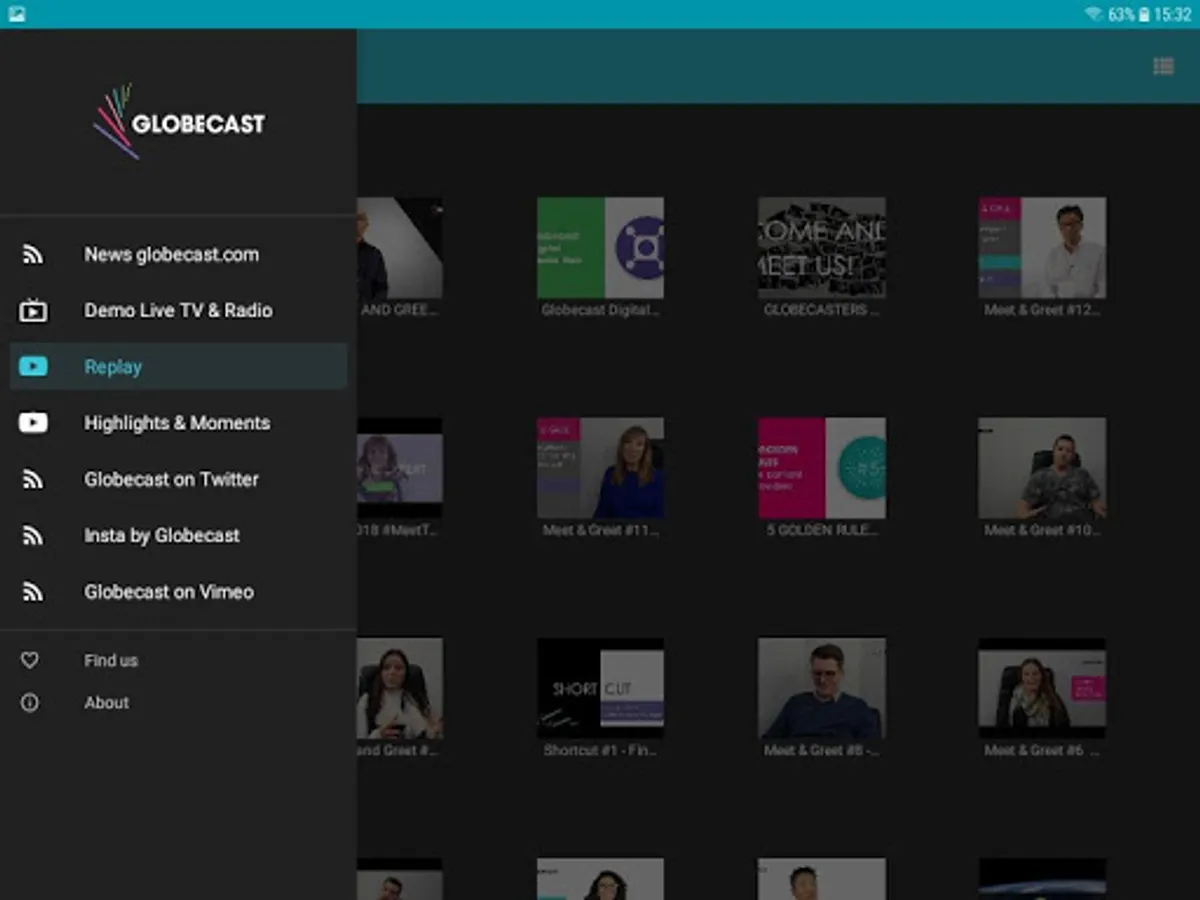
Task: Click the RSS icon beside Insta by Globecast
Action: [x=33, y=536]
